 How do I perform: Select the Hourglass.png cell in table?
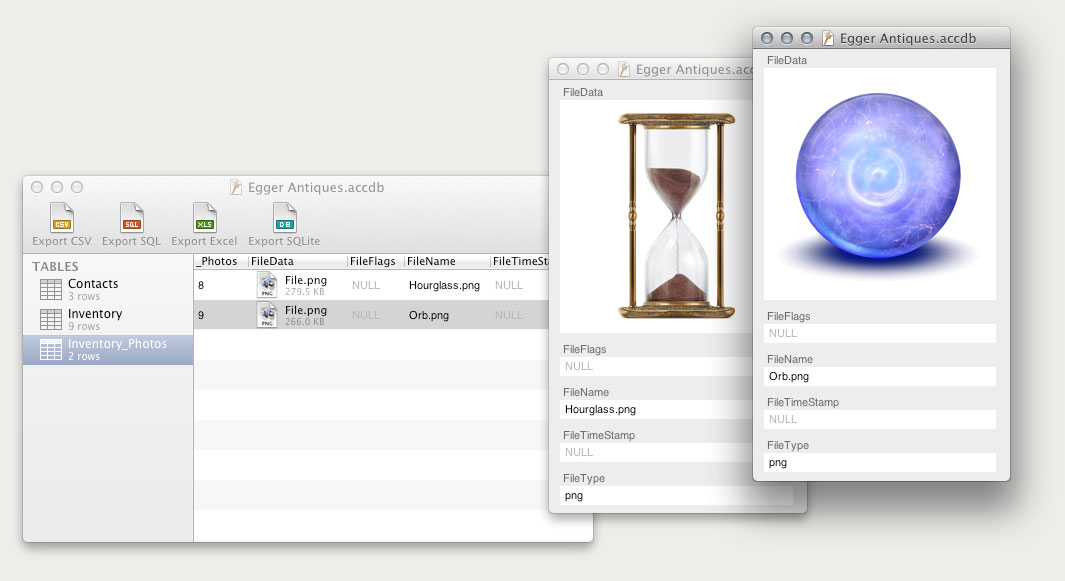(444, 285)
